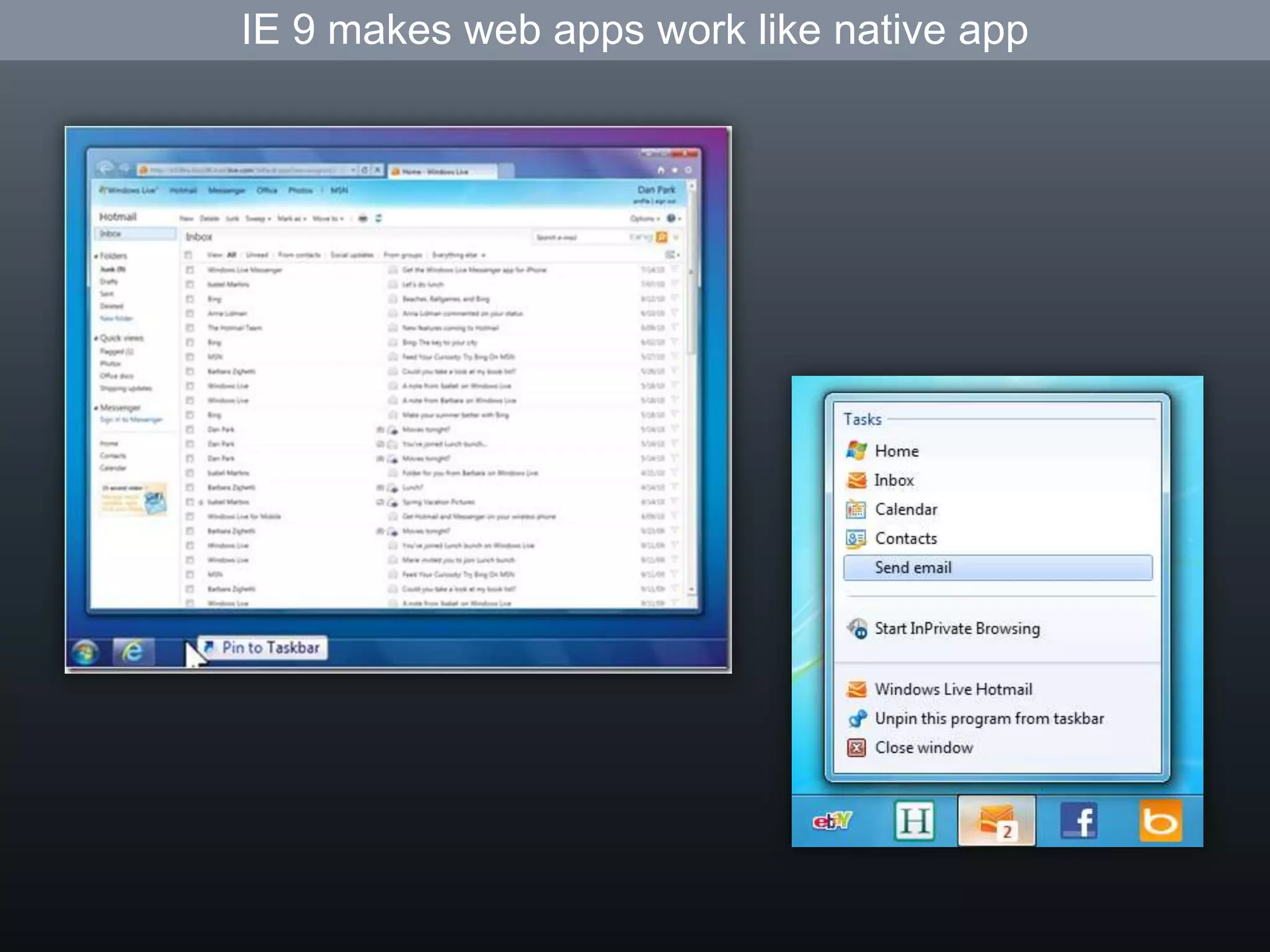
Task: Click the Internet Explorer taskbar icon
Action: [133, 651]
